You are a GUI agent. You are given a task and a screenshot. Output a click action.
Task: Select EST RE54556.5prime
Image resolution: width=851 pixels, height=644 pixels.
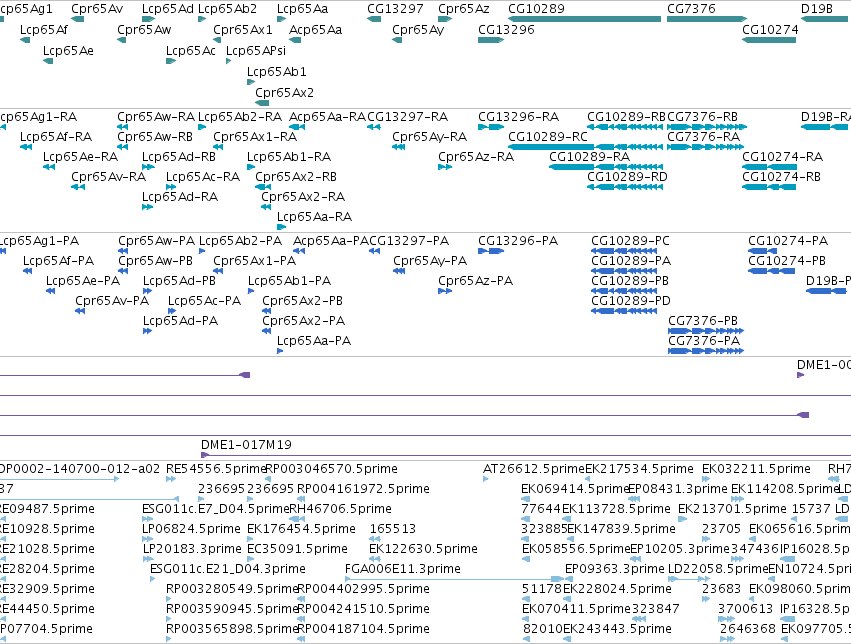click(x=215, y=469)
